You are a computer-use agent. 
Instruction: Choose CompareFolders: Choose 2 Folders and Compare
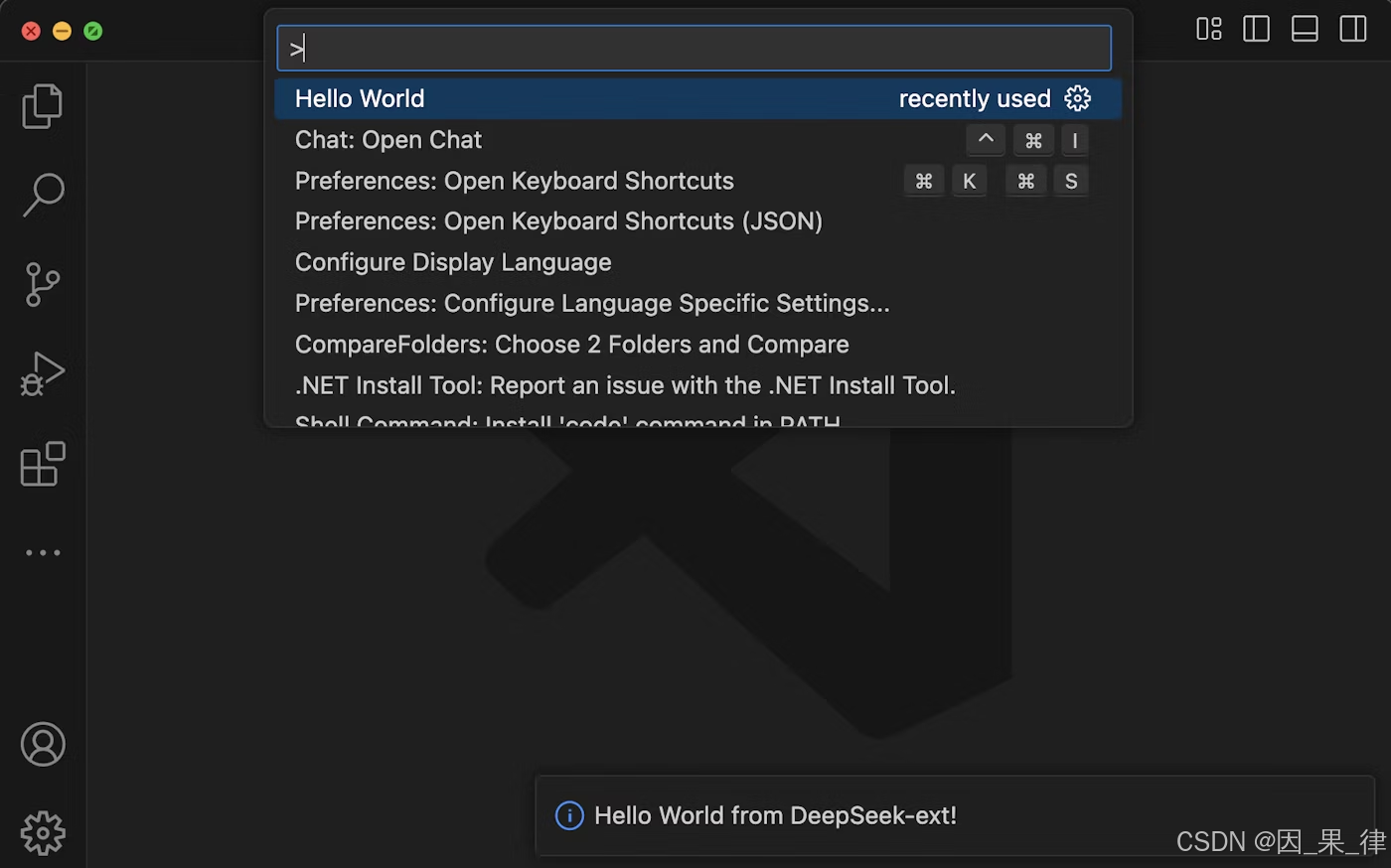click(697, 345)
